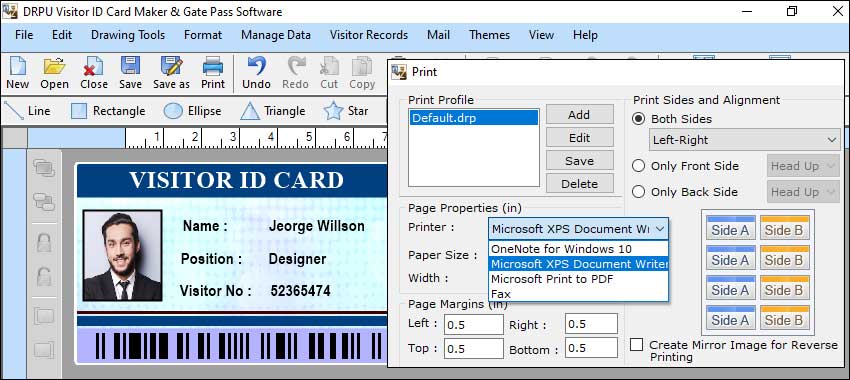Click the second layer-order icon in left sidebar
Image resolution: width=850 pixels, height=380 pixels.
pos(44,202)
